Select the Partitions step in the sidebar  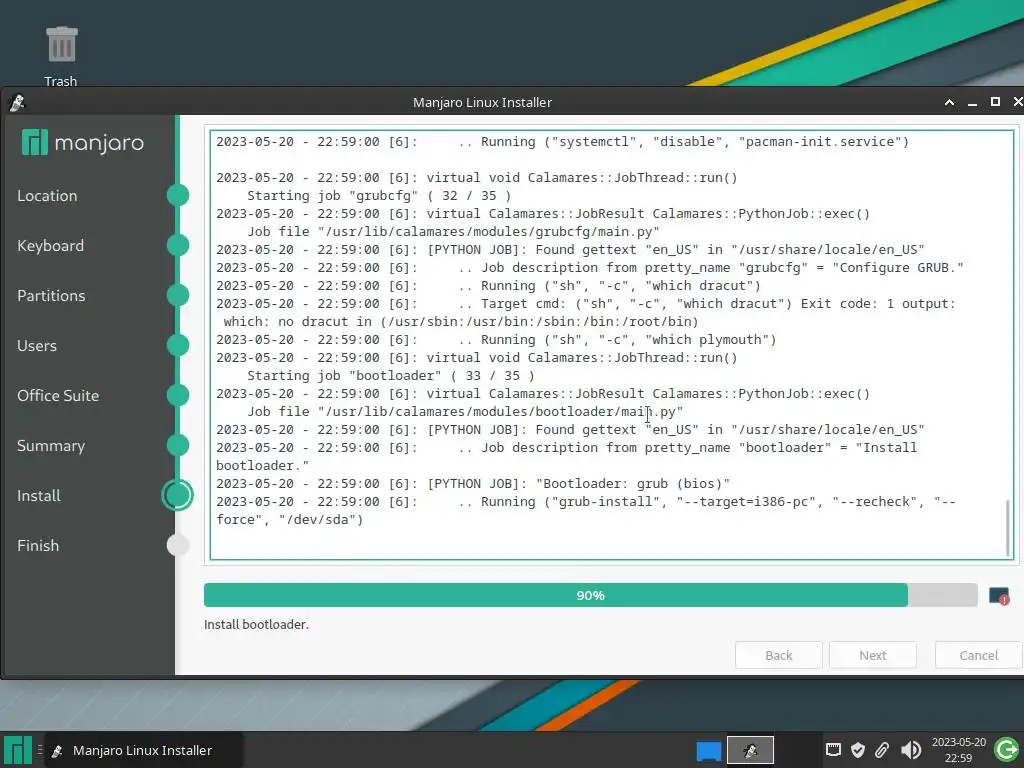[51, 296]
